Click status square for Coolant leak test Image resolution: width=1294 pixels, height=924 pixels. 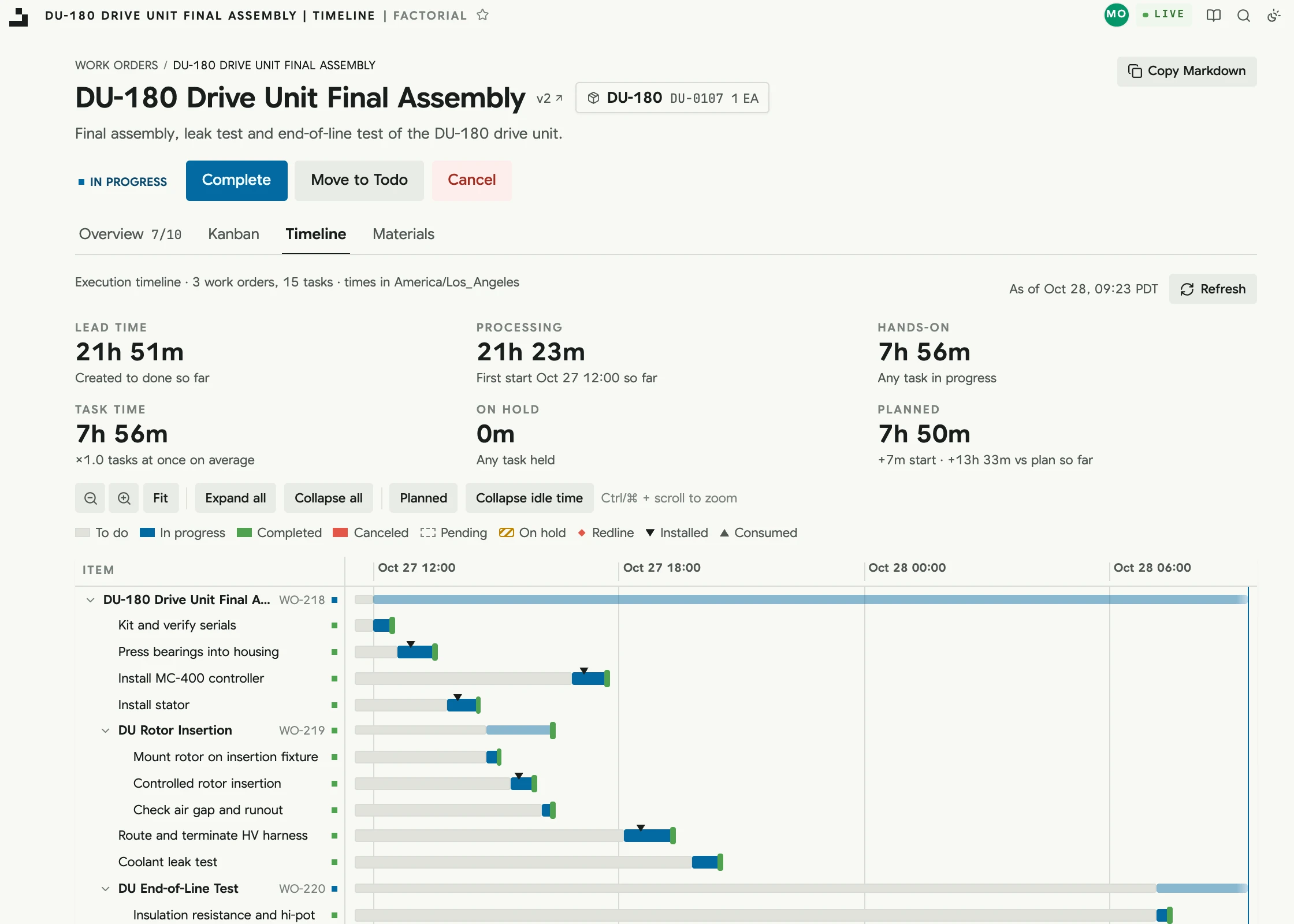(x=334, y=862)
